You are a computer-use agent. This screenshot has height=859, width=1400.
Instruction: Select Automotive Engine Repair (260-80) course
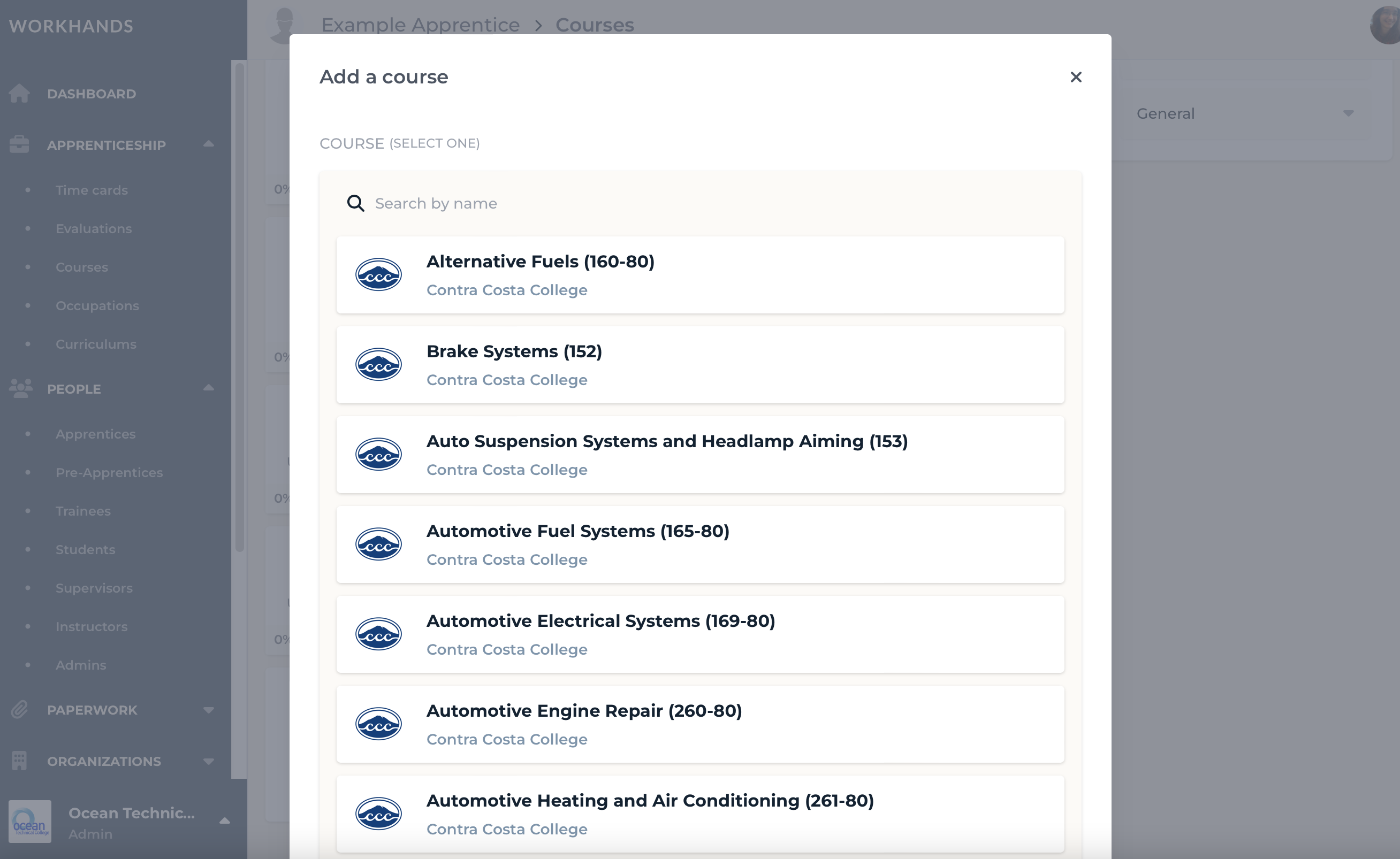pos(701,724)
